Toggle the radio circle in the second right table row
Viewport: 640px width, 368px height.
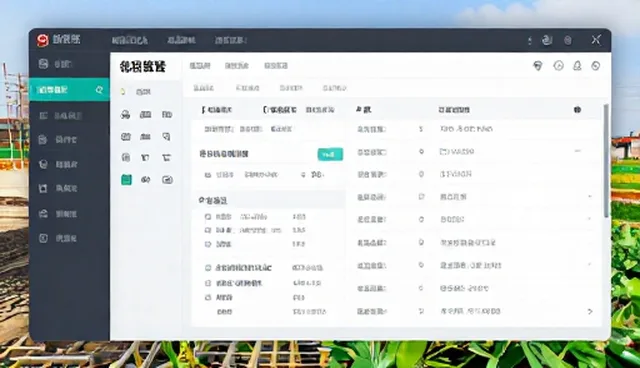click(x=421, y=151)
